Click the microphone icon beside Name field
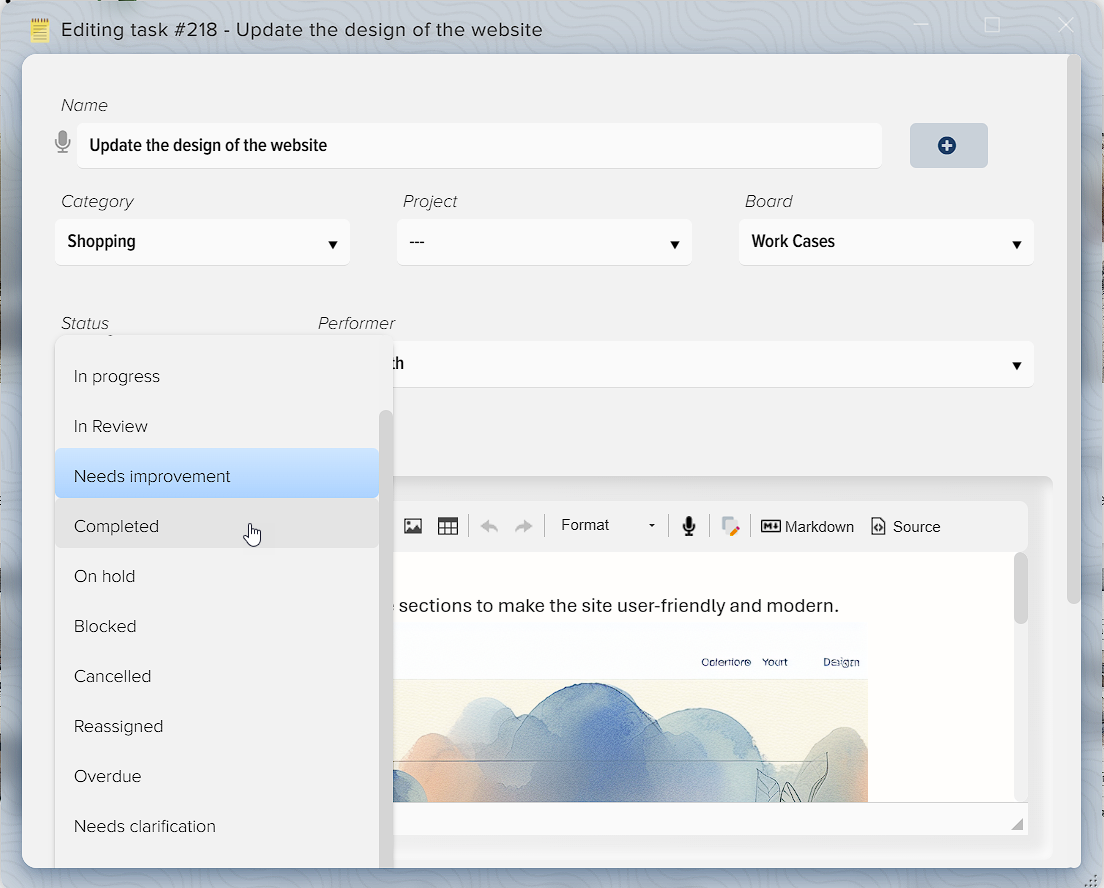The height and width of the screenshot is (888, 1104). coord(63,142)
